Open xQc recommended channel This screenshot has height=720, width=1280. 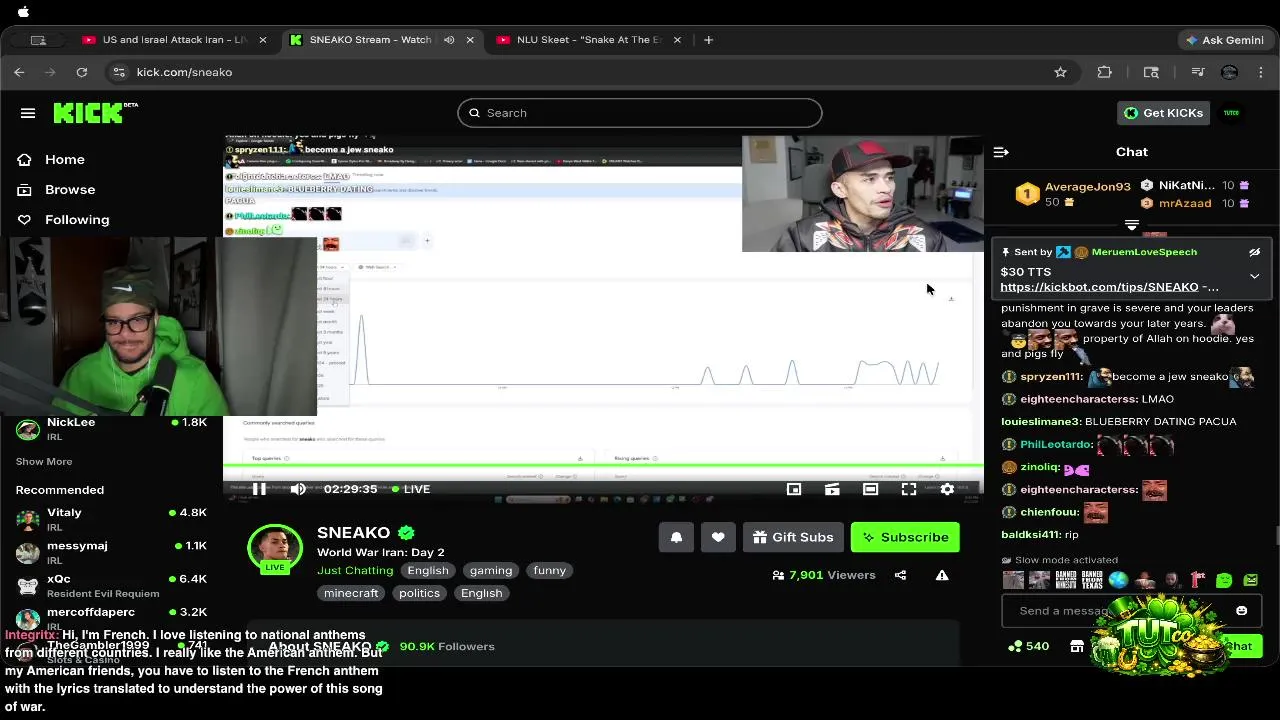pos(111,586)
